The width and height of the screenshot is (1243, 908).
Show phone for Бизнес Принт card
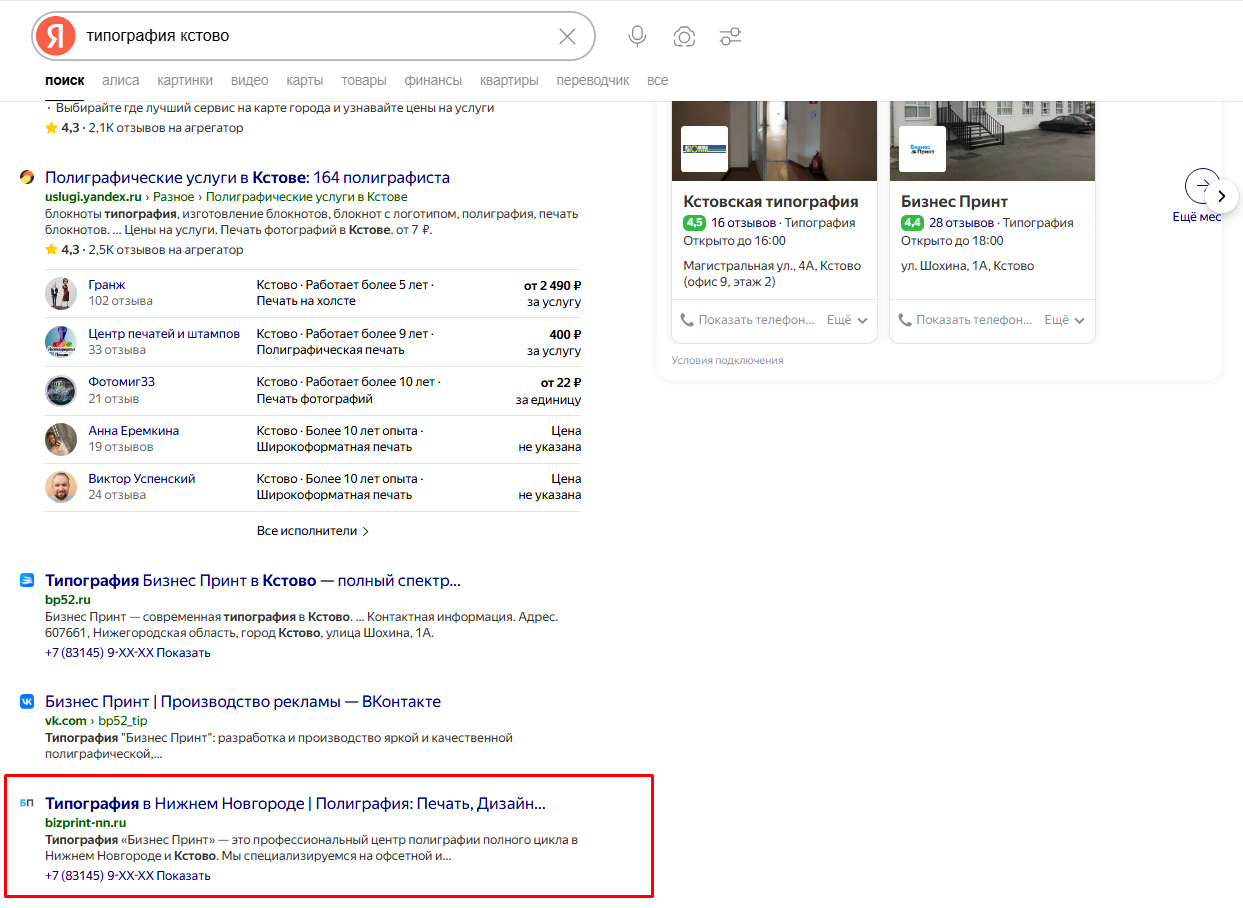pos(966,320)
